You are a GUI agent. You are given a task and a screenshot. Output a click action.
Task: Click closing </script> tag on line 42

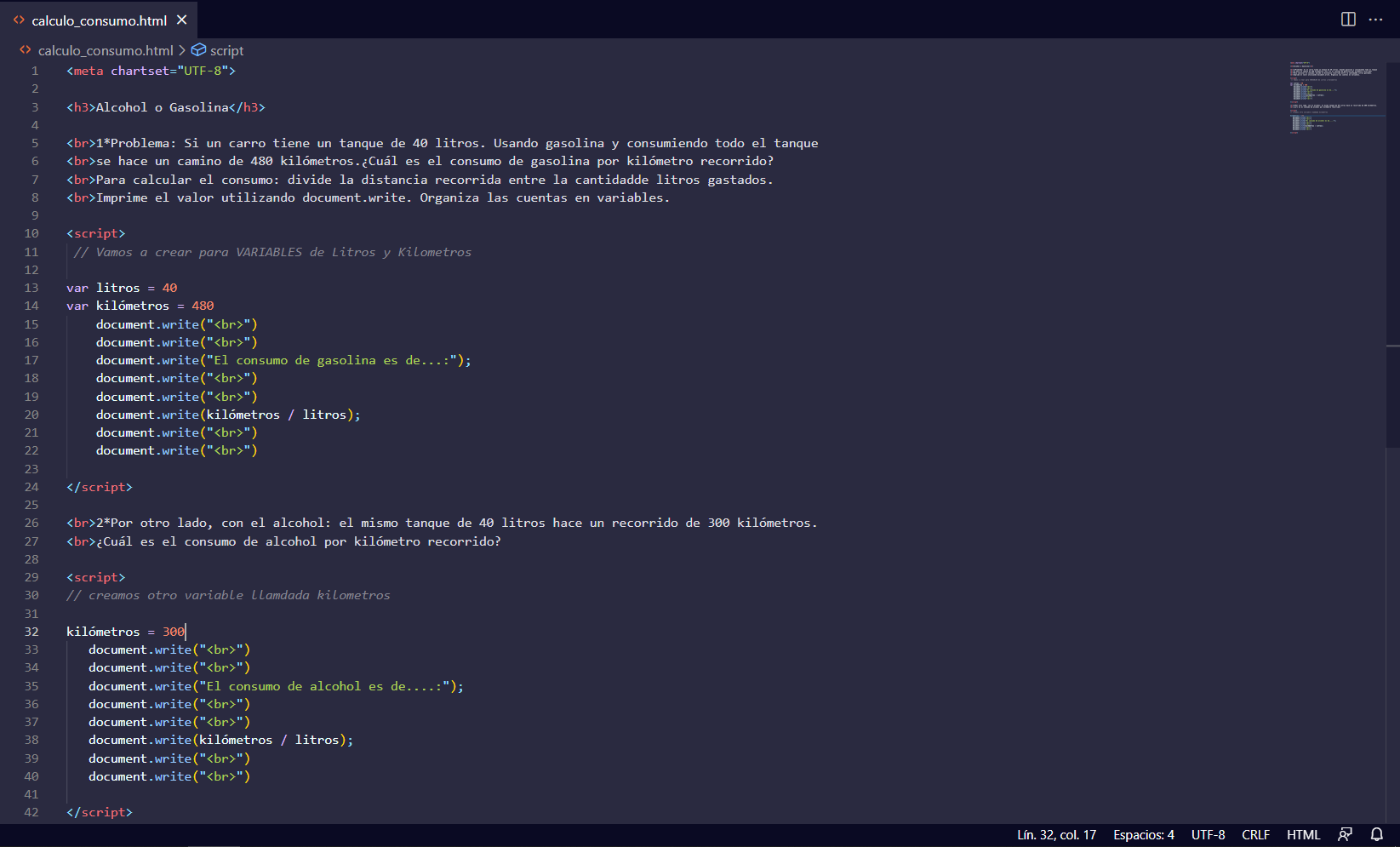(x=100, y=812)
